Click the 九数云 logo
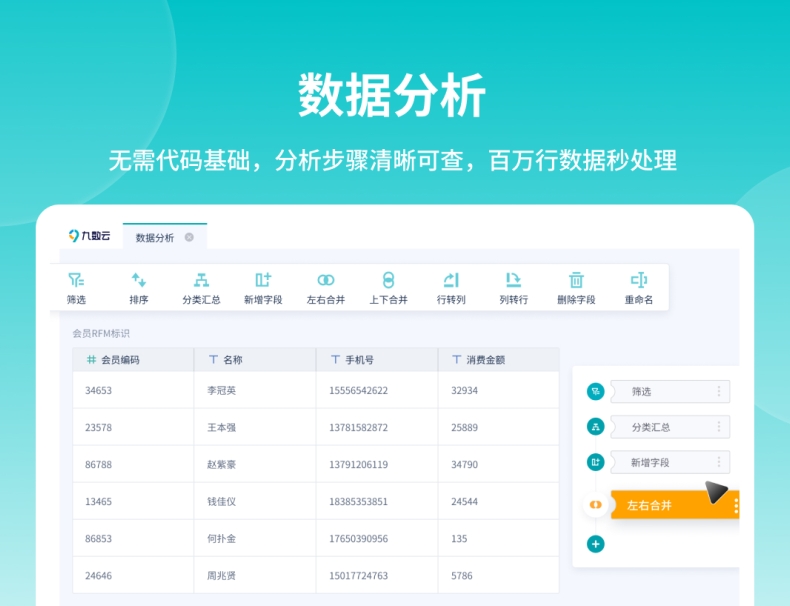 tap(89, 235)
